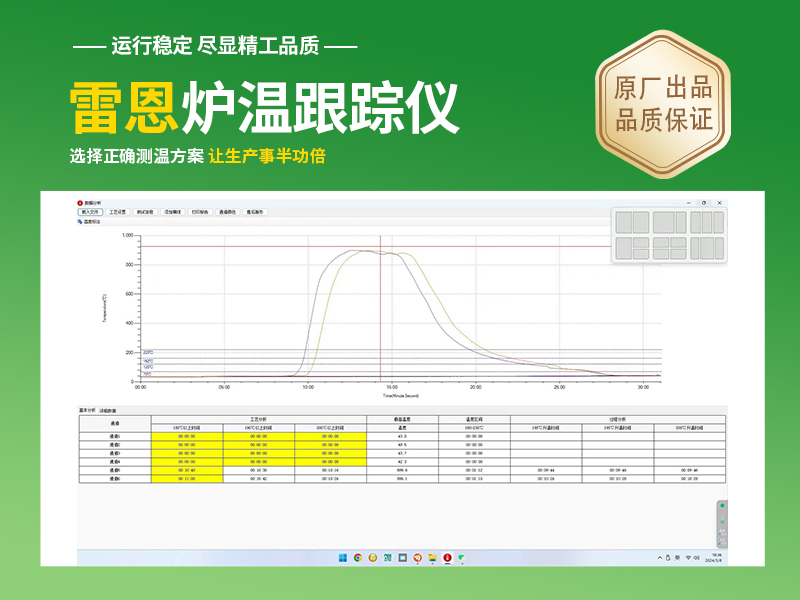800x600 pixels.
Task: Switch to the 详细数据 tab
Action: [x=108, y=409]
